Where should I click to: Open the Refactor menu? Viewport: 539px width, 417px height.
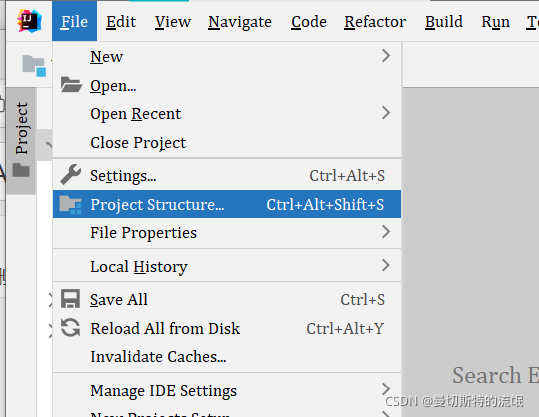click(375, 22)
